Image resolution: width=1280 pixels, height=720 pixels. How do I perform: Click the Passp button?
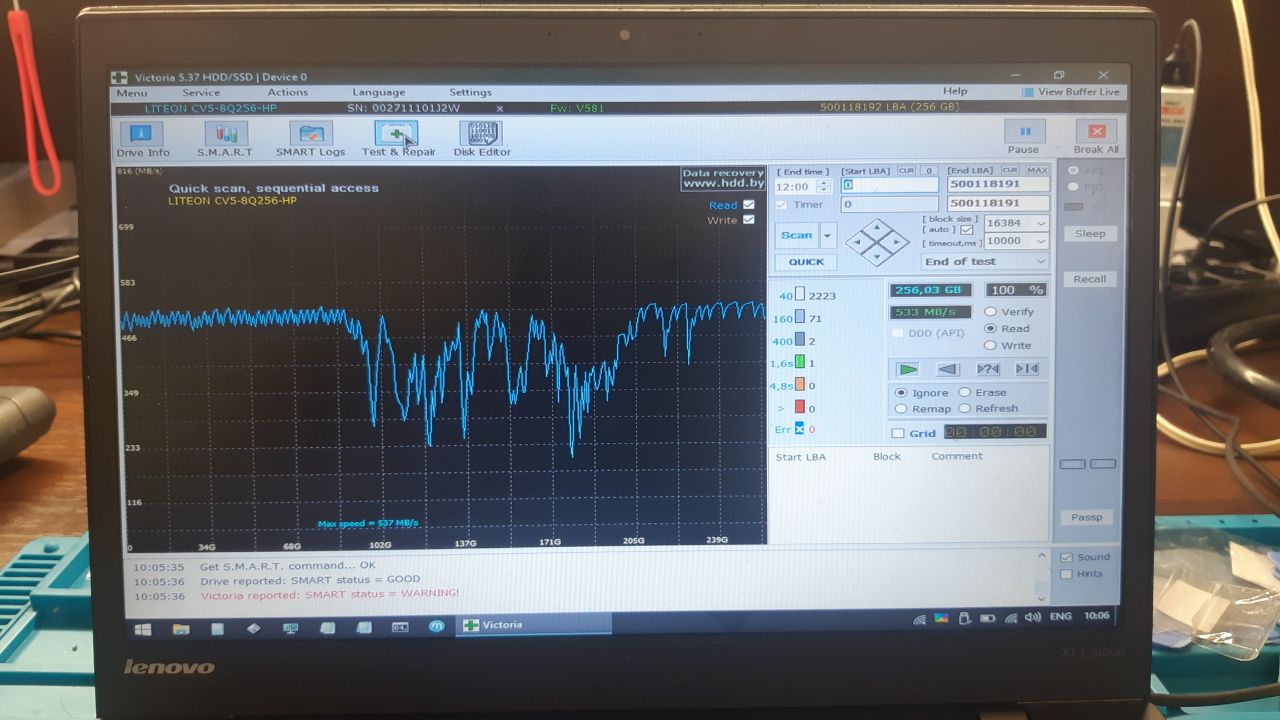(1087, 517)
